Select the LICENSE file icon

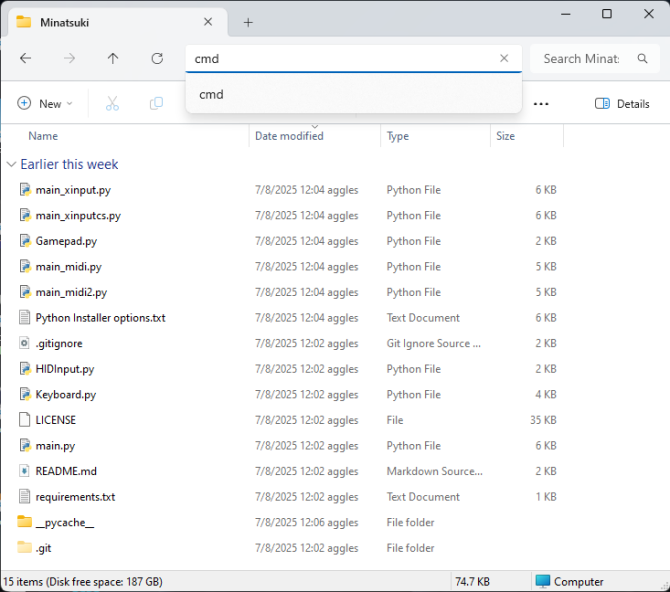click(x=25, y=420)
